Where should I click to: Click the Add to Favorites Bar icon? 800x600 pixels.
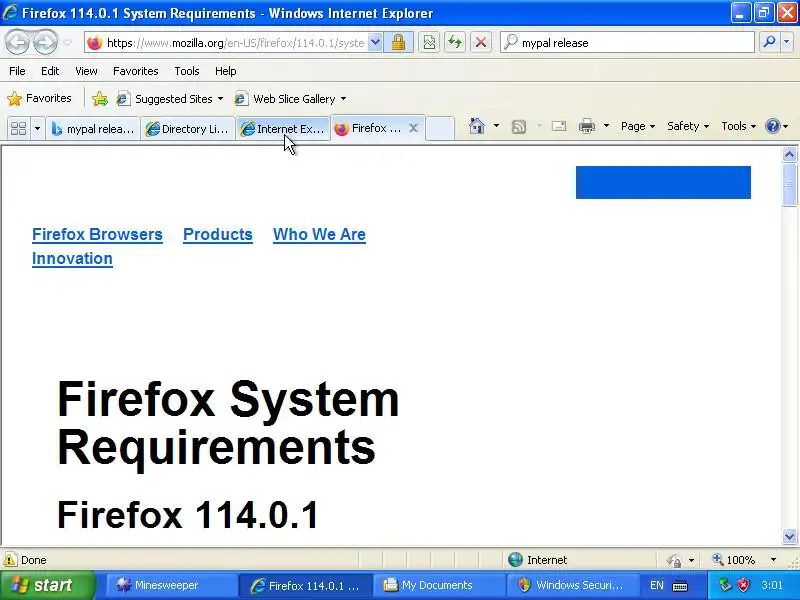[x=100, y=98]
